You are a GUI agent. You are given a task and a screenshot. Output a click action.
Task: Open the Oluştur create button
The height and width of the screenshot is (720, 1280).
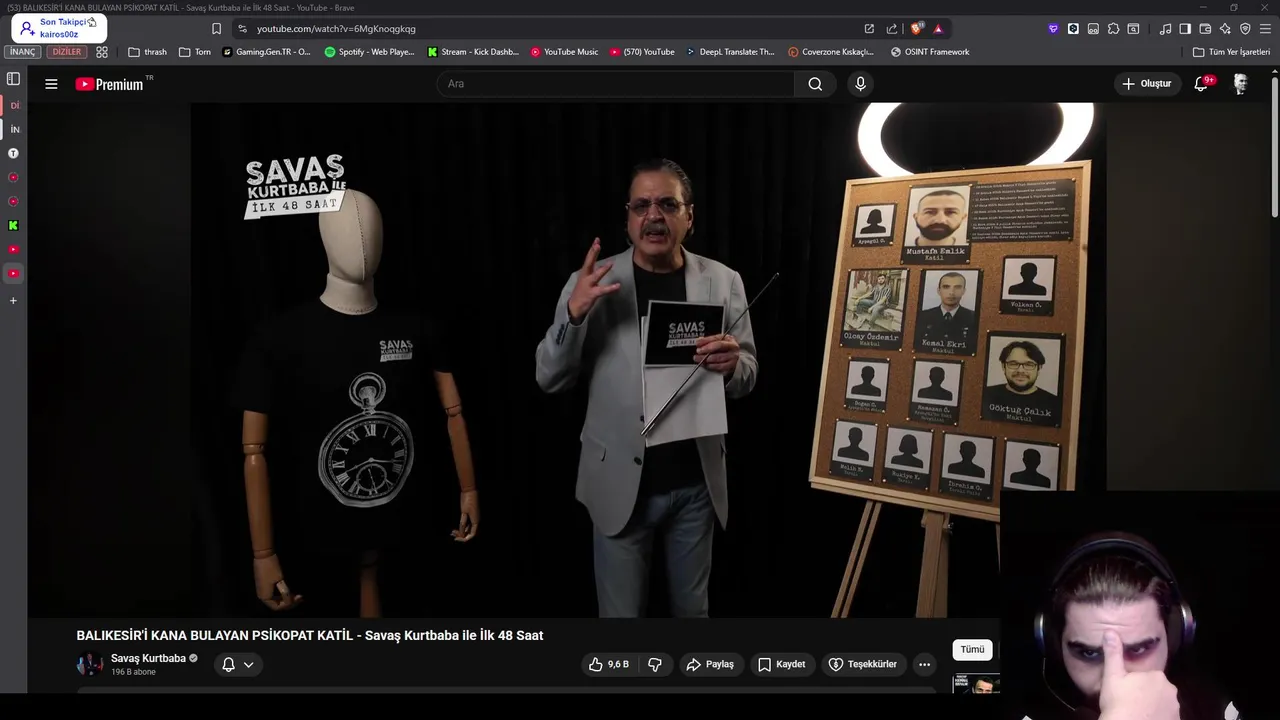pyautogui.click(x=1146, y=84)
